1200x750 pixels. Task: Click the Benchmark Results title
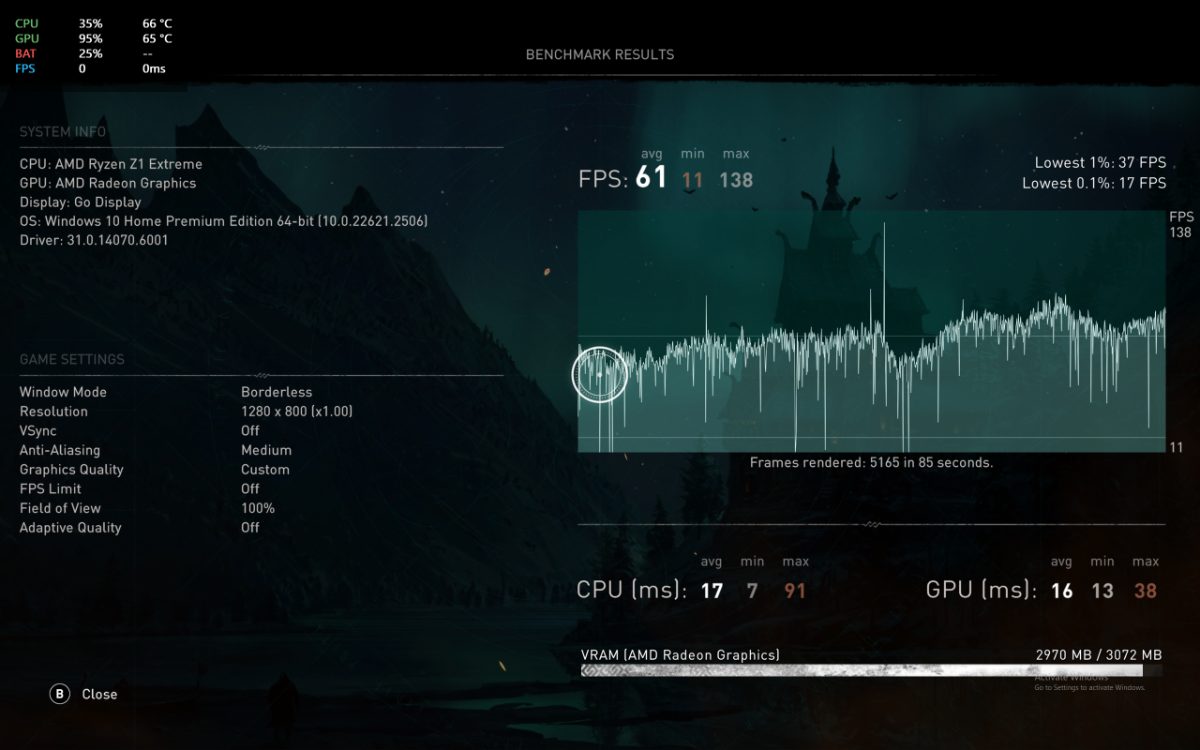pyautogui.click(x=600, y=55)
